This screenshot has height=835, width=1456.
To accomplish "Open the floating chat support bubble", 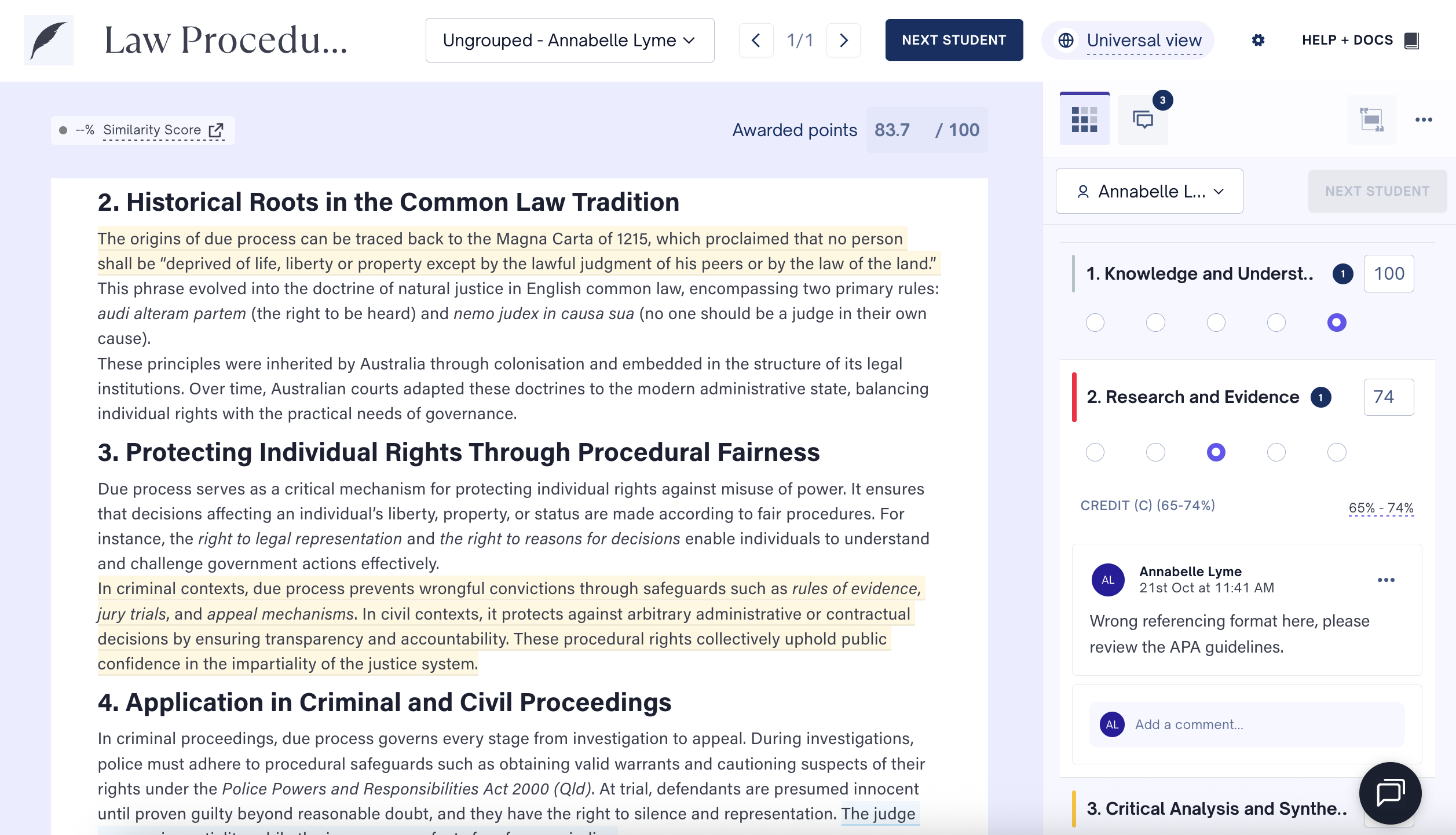I will coord(1390,793).
